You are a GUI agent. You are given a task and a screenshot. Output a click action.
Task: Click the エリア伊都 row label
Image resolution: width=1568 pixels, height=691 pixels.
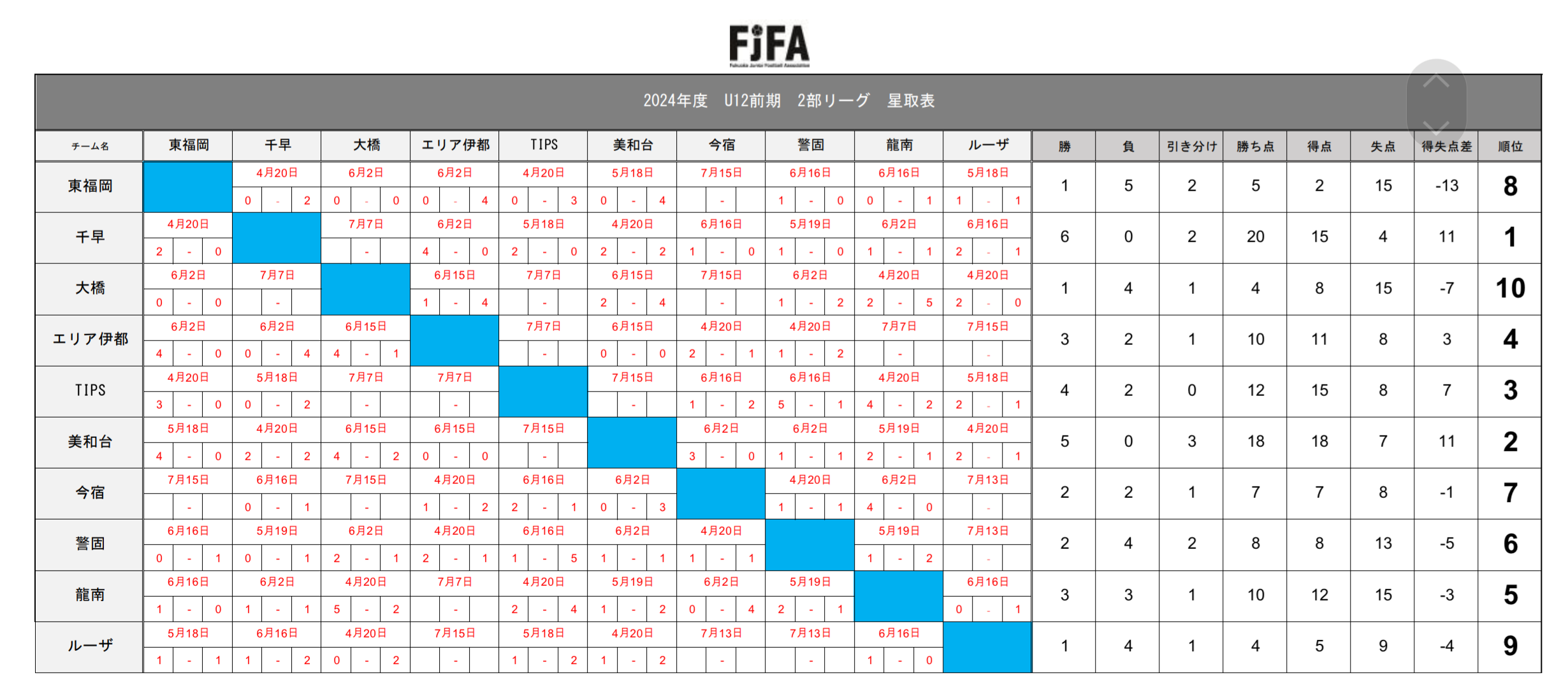point(90,339)
